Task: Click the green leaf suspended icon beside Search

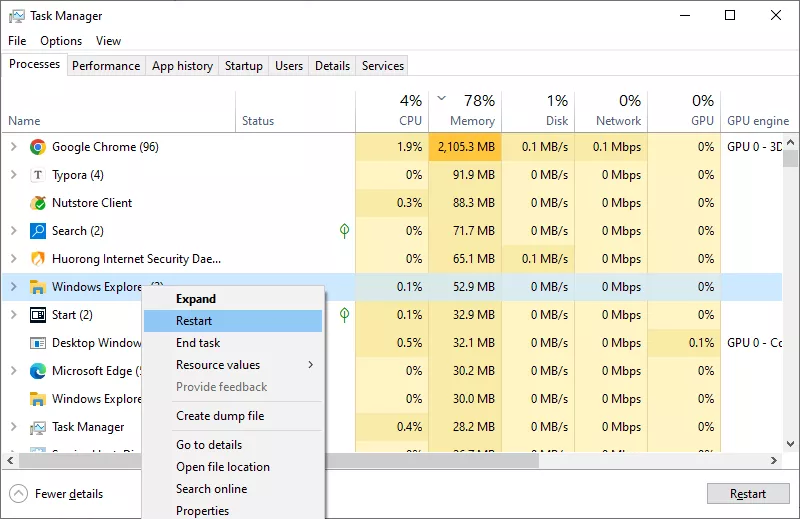Action: (344, 231)
